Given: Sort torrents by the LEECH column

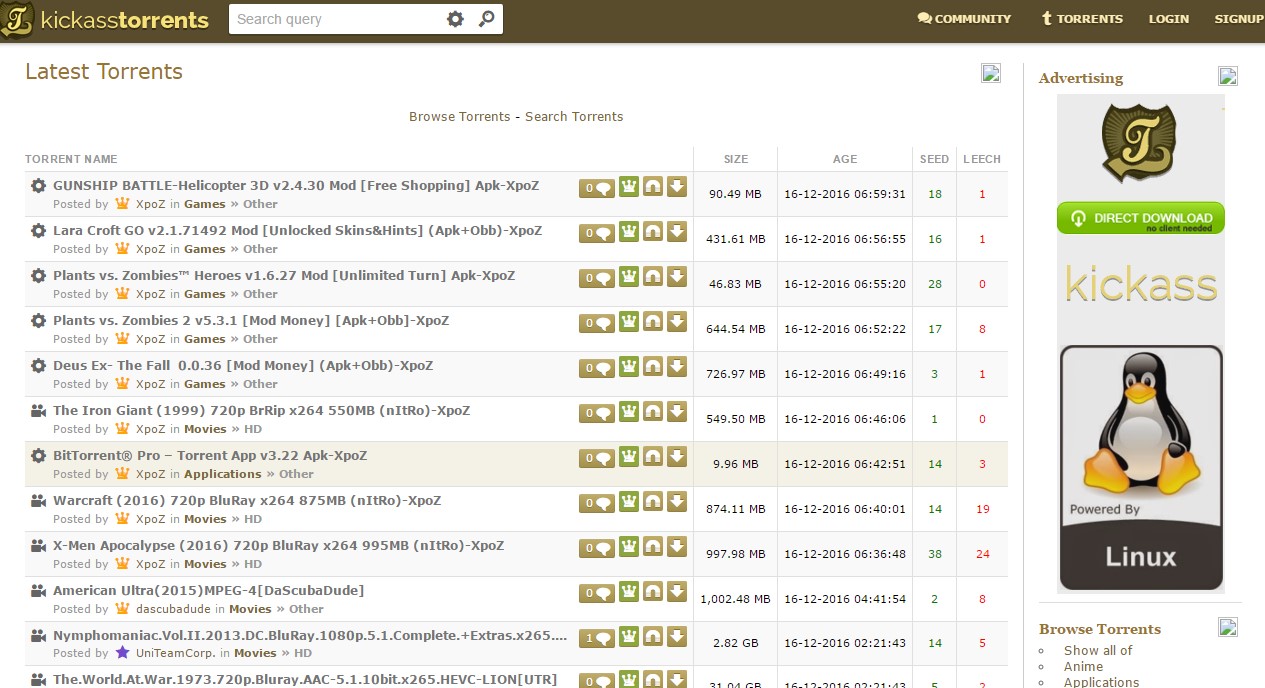Looking at the screenshot, I should [982, 159].
